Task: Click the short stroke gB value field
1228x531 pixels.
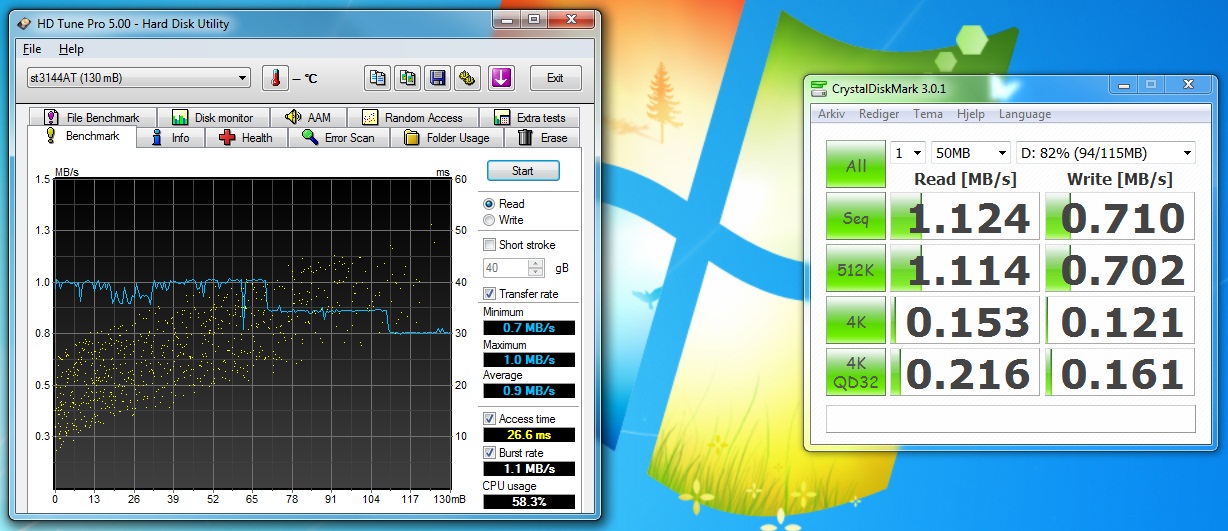Action: click(506, 268)
